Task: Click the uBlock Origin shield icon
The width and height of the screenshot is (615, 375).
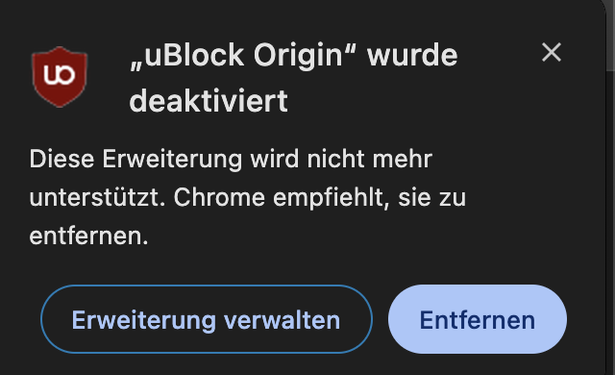Action: click(x=60, y=77)
